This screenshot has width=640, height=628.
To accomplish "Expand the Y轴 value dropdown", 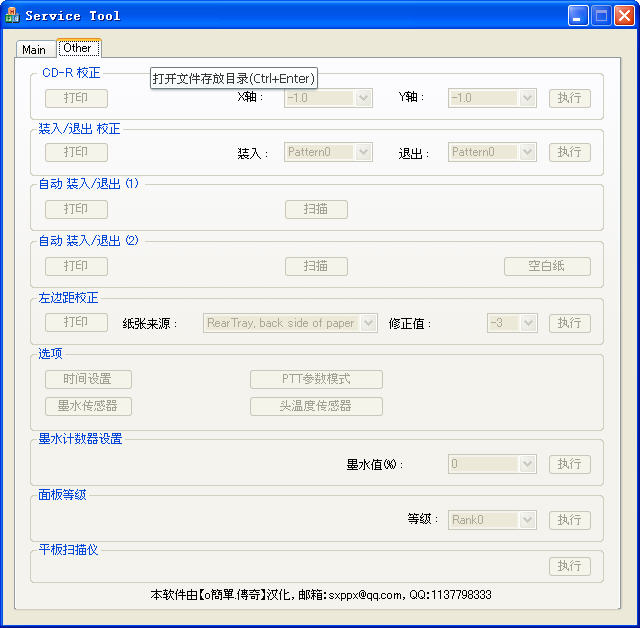I will [x=528, y=98].
